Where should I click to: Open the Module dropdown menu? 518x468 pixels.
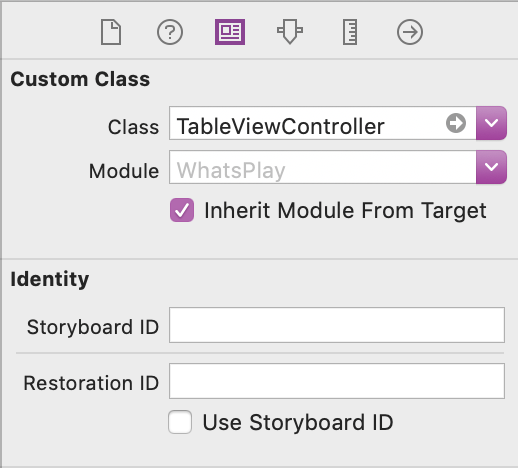tap(491, 167)
